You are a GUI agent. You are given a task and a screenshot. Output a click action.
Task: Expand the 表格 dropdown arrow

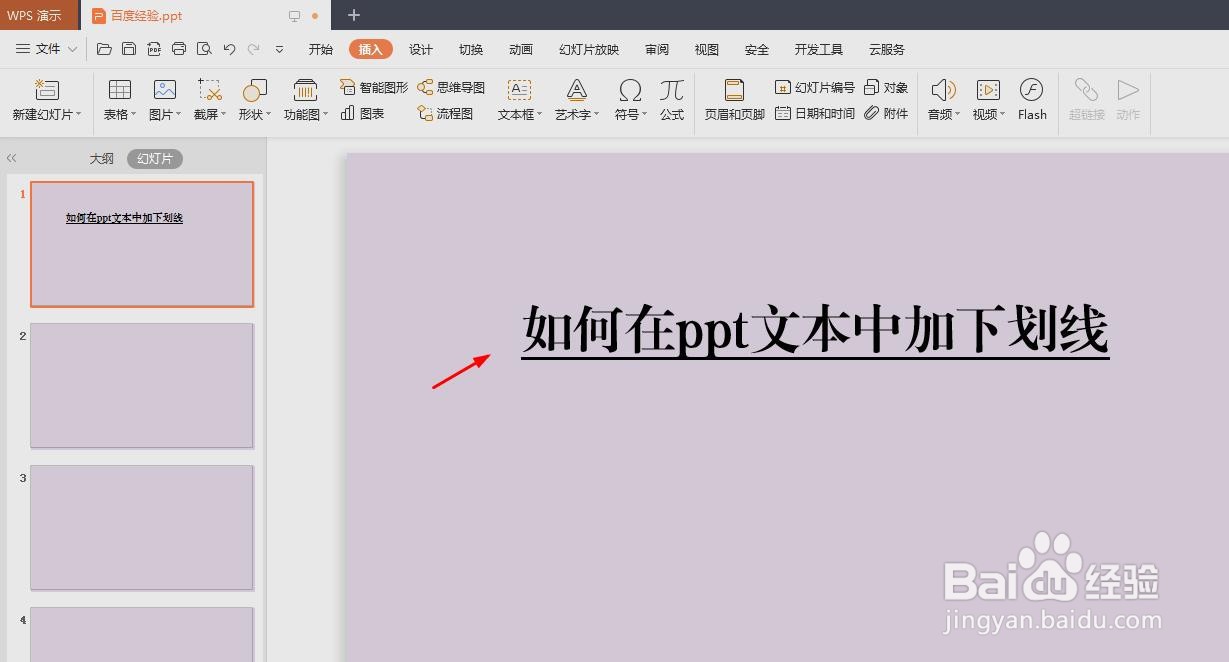click(133, 115)
